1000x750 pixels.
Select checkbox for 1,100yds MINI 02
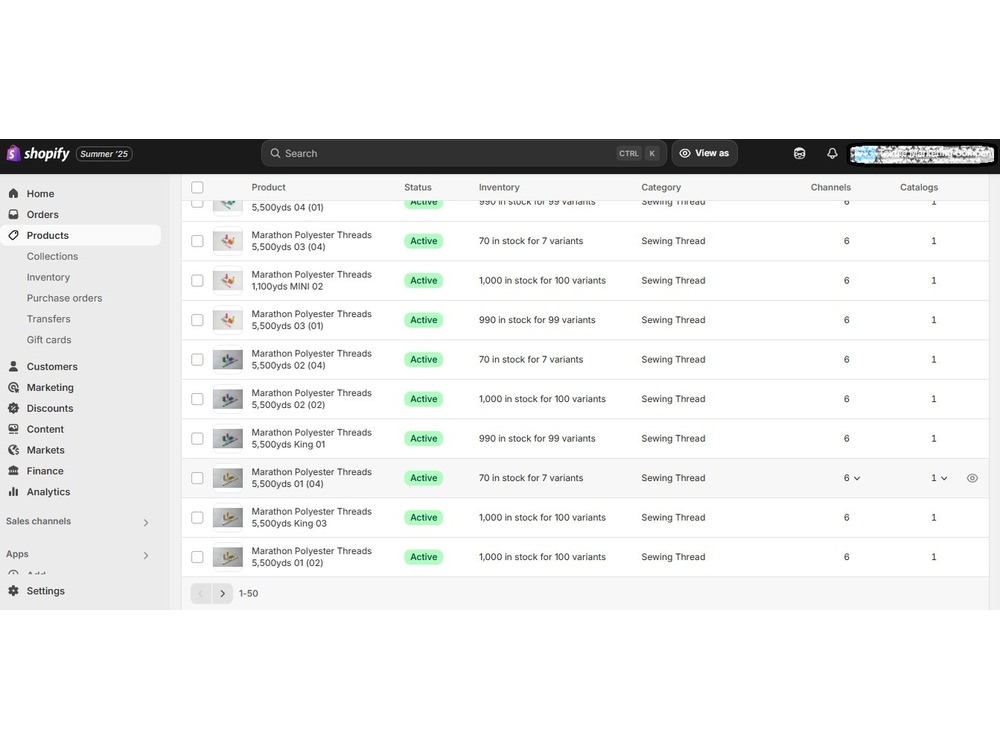197,281
